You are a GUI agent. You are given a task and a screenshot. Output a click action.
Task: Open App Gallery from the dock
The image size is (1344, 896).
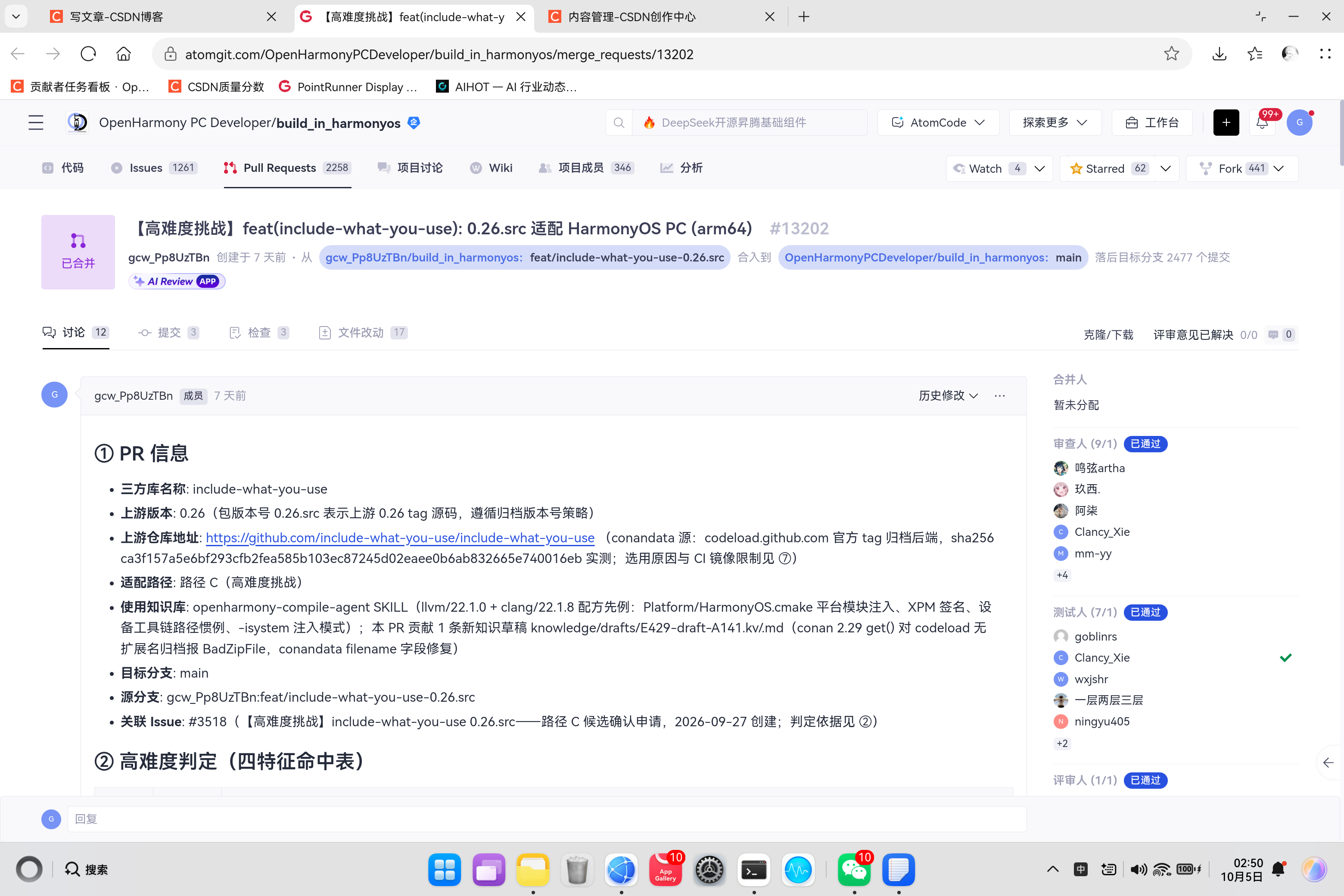click(665, 870)
